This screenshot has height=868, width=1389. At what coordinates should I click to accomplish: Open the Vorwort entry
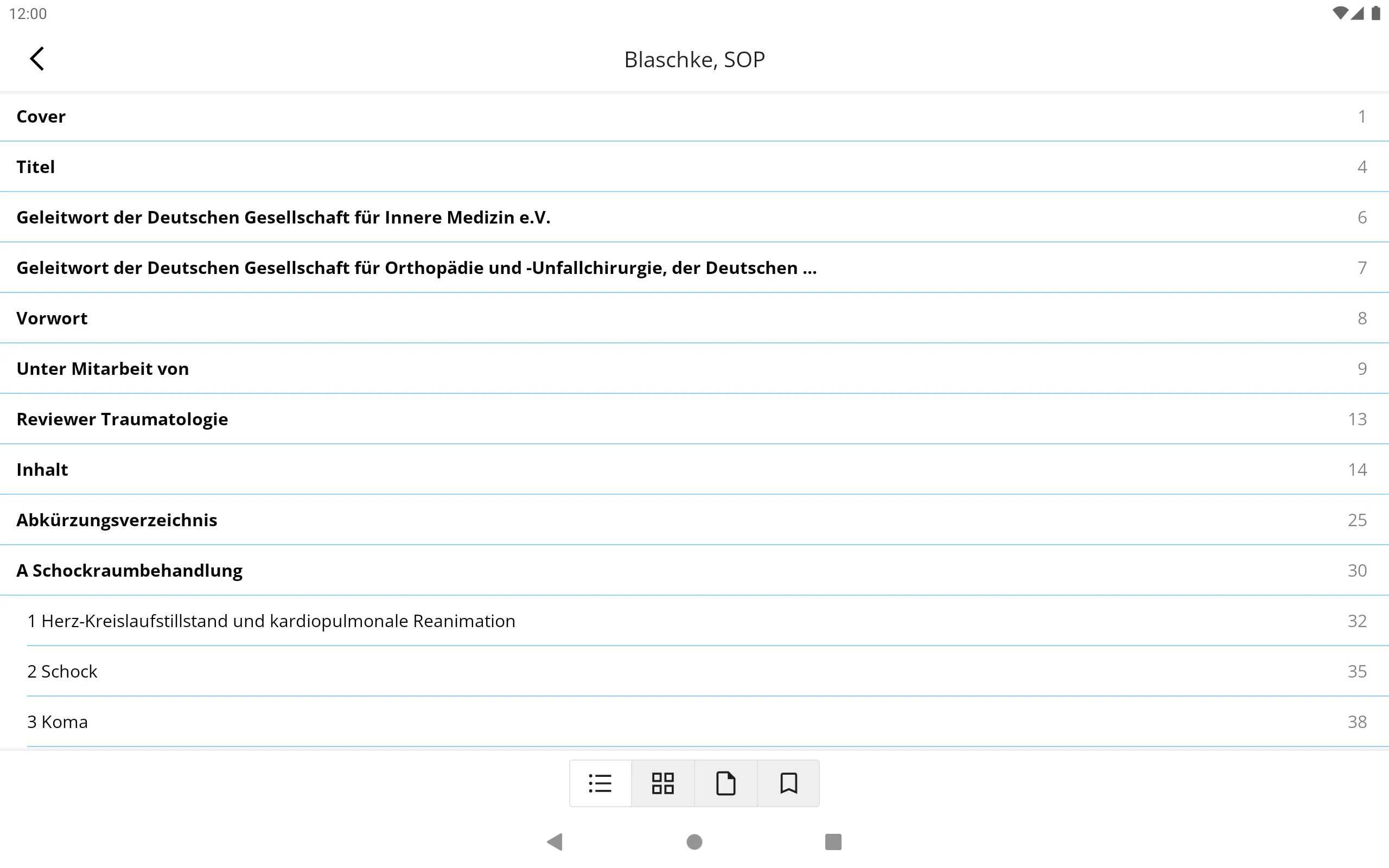click(x=694, y=318)
